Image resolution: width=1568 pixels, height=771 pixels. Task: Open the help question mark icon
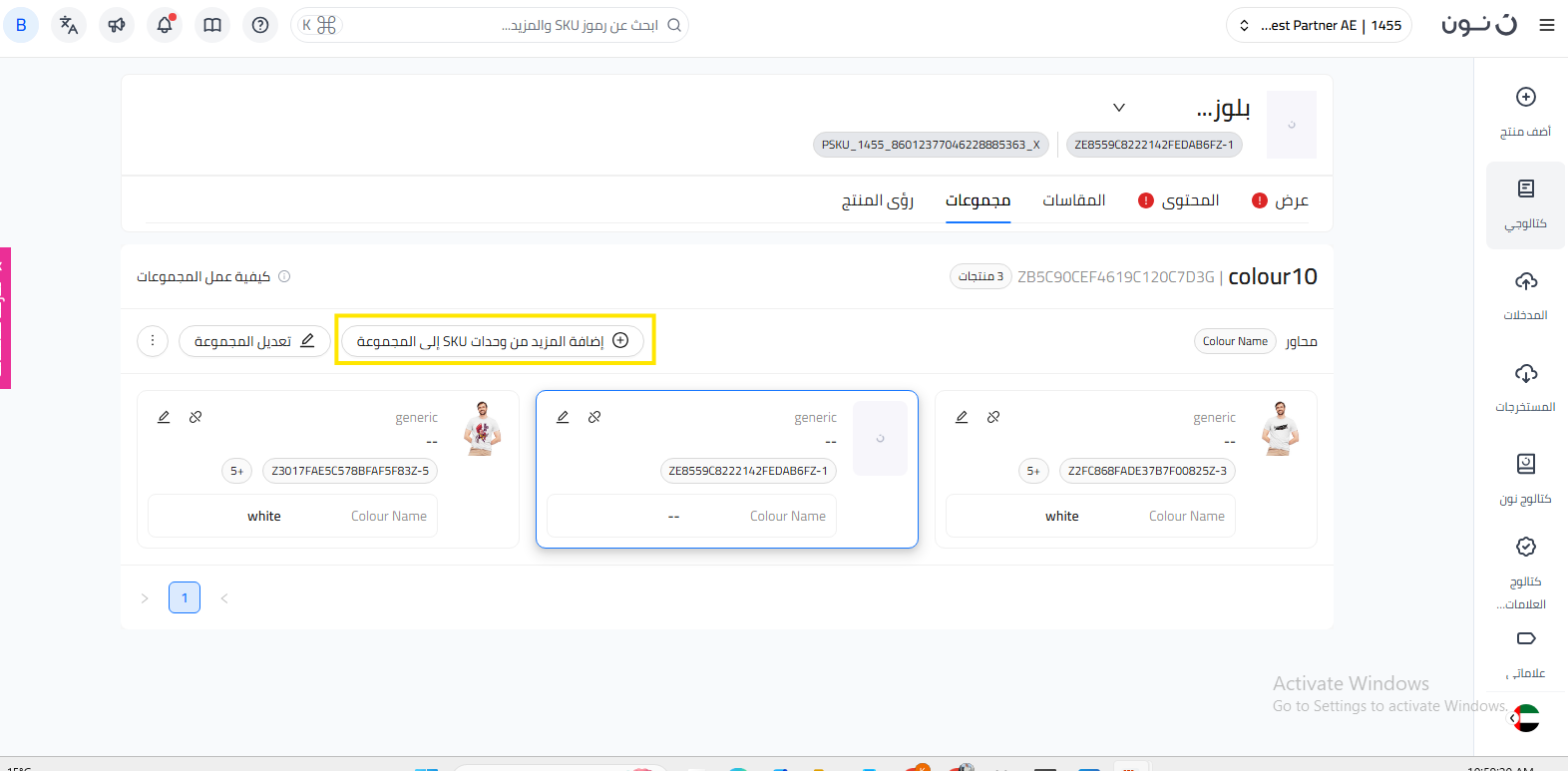(x=260, y=25)
